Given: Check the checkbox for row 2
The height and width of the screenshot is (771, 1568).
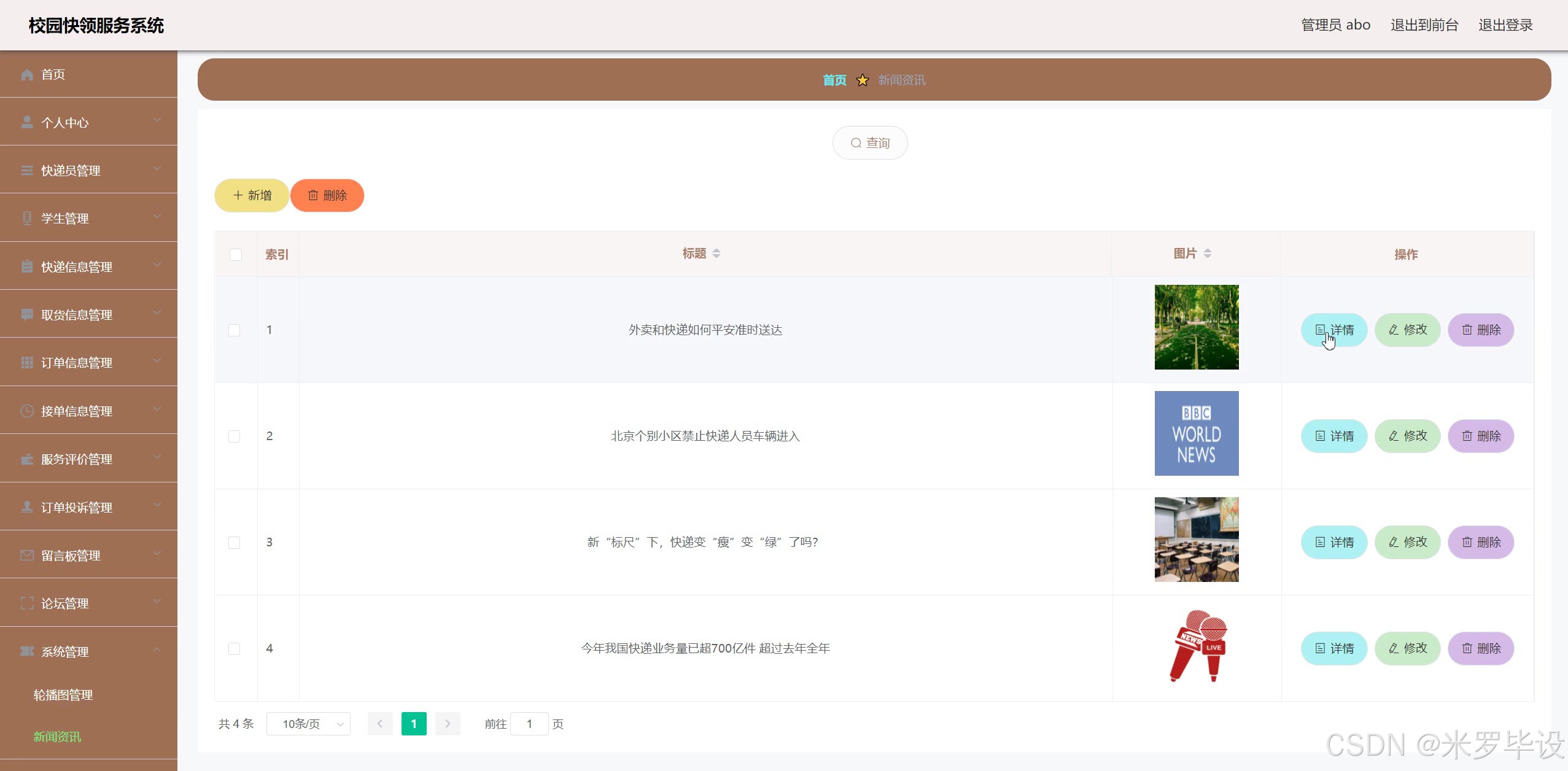Looking at the screenshot, I should (235, 436).
